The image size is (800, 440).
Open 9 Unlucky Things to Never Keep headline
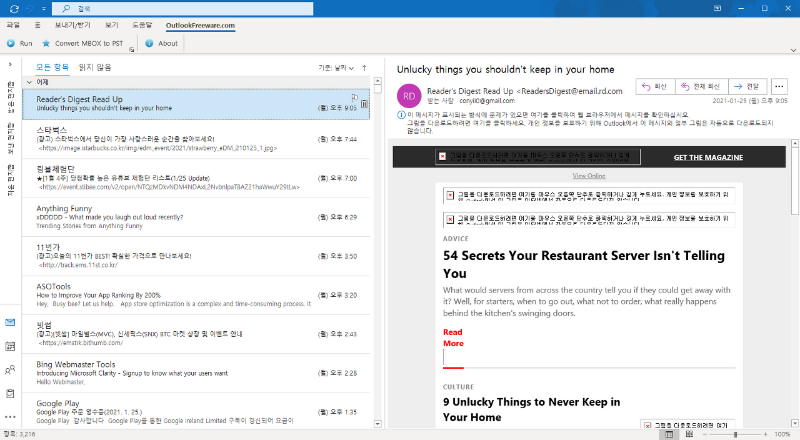[x=531, y=409]
